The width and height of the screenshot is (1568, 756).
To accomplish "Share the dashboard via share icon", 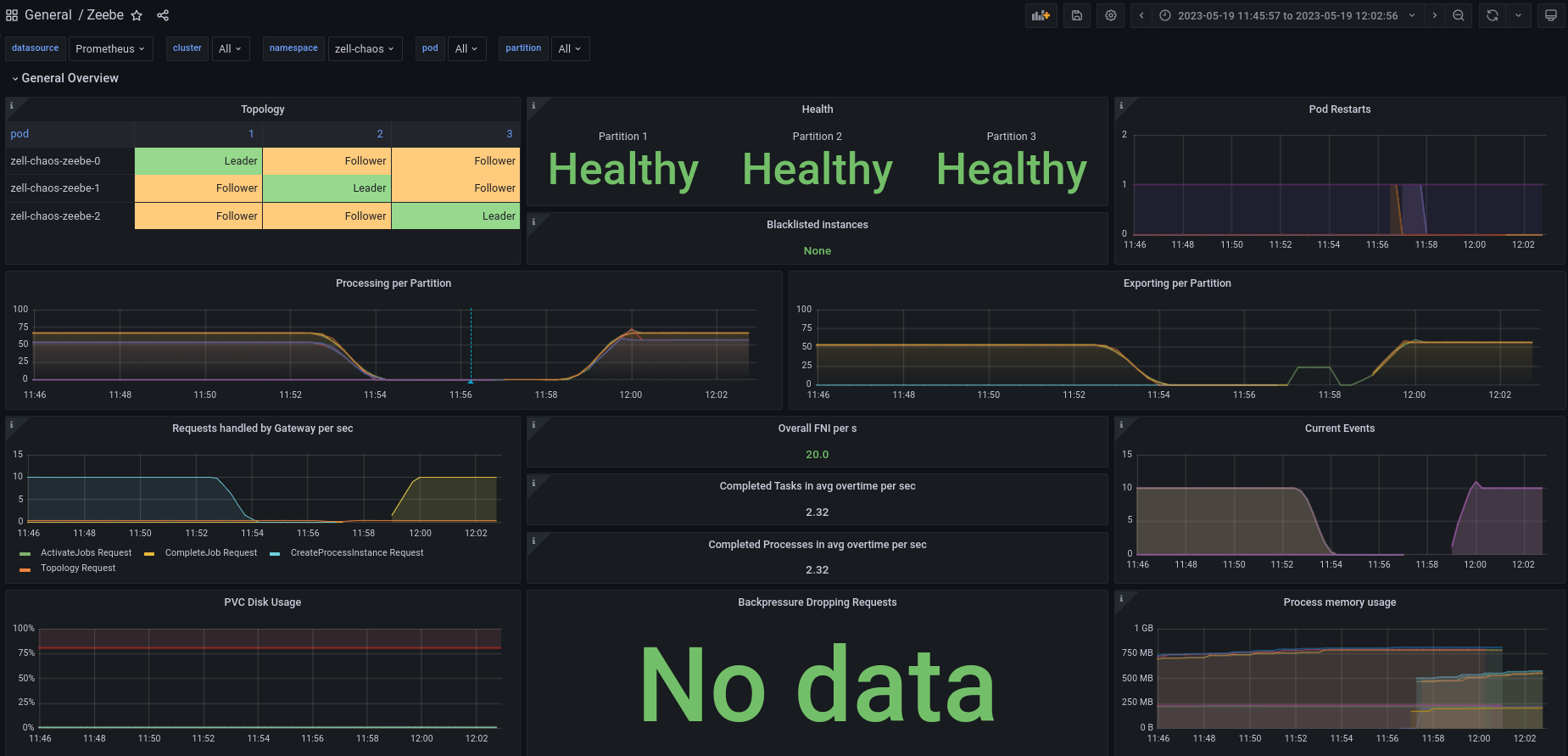I will pyautogui.click(x=163, y=15).
